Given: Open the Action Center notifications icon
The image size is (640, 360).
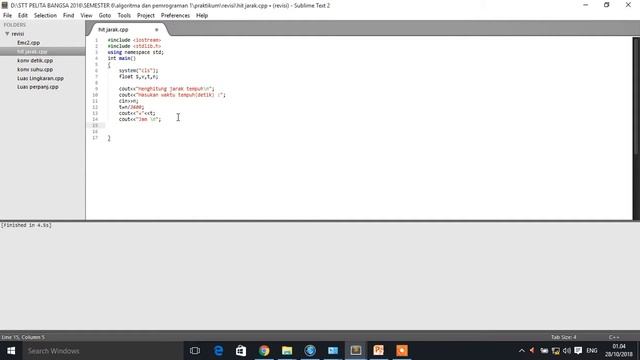Looking at the screenshot, I should point(578,351).
